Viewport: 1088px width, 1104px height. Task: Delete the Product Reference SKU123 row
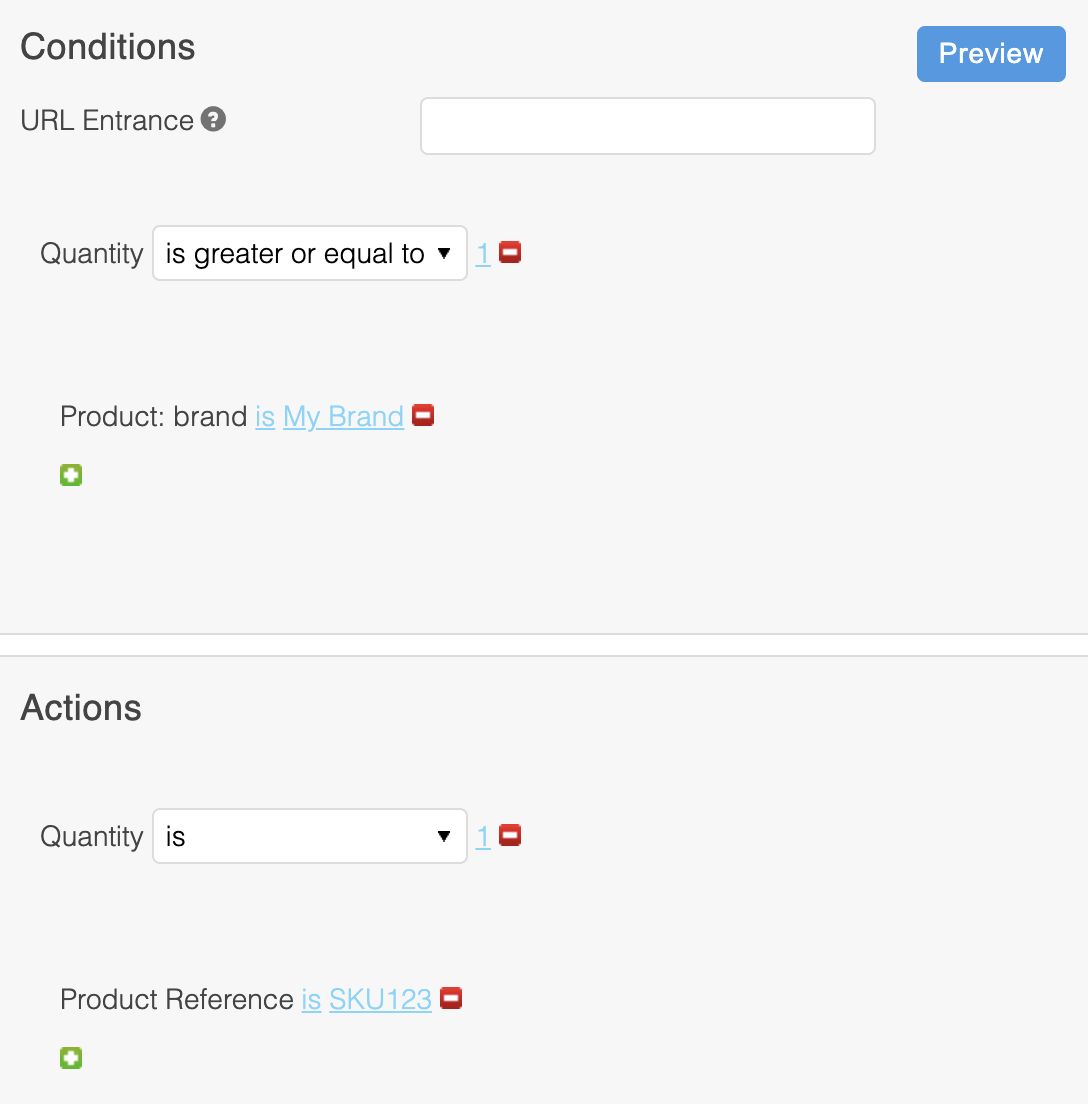coord(451,998)
